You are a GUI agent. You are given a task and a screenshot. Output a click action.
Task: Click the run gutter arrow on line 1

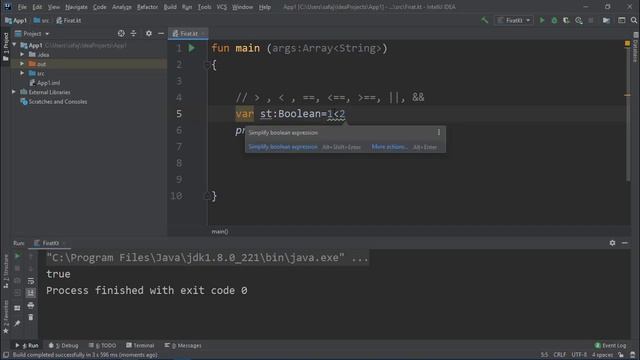point(191,48)
